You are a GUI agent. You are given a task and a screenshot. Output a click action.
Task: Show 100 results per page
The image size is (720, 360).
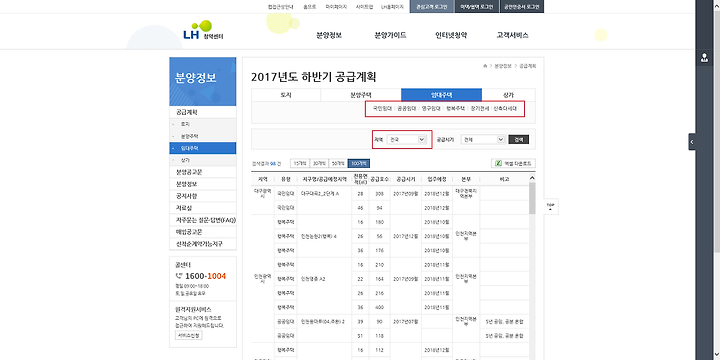pos(359,163)
